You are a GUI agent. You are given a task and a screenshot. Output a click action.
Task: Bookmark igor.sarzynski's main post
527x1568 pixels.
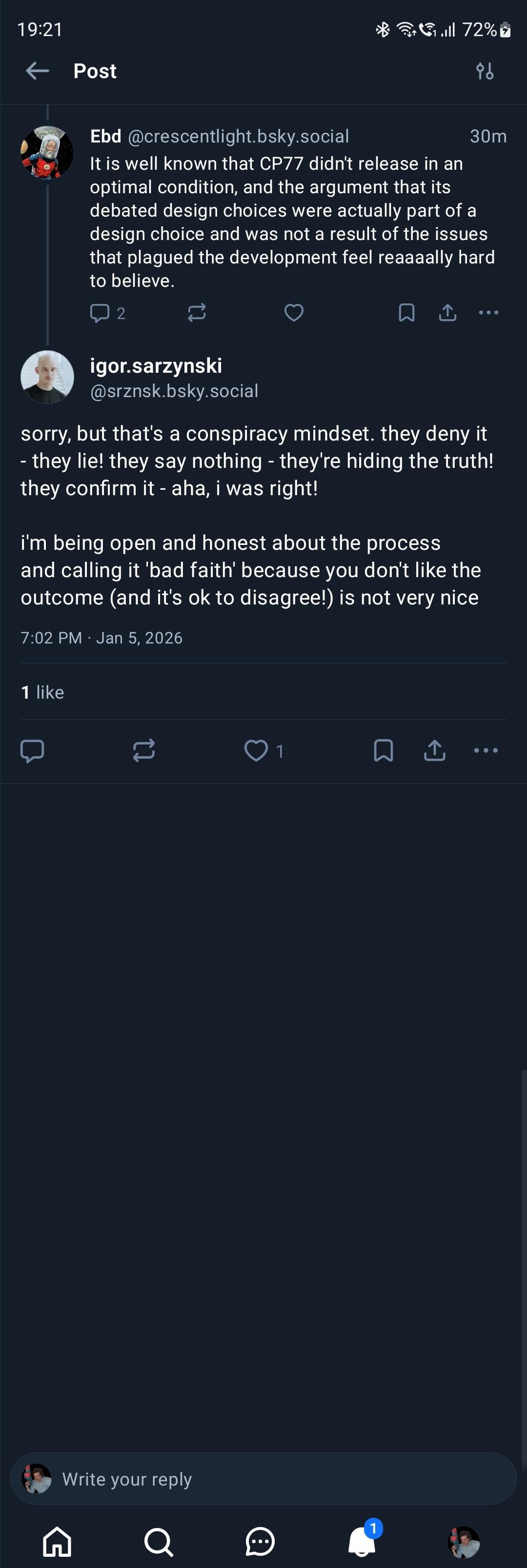[384, 750]
